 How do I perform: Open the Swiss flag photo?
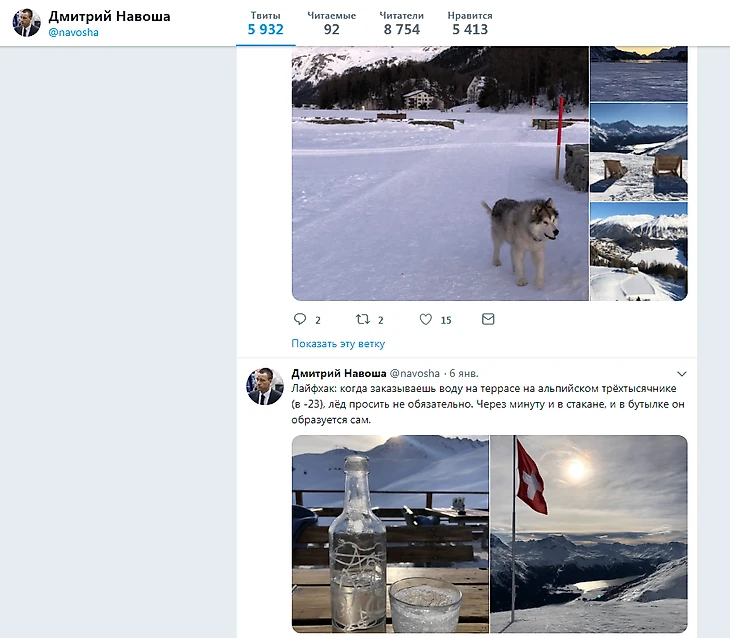pos(589,535)
